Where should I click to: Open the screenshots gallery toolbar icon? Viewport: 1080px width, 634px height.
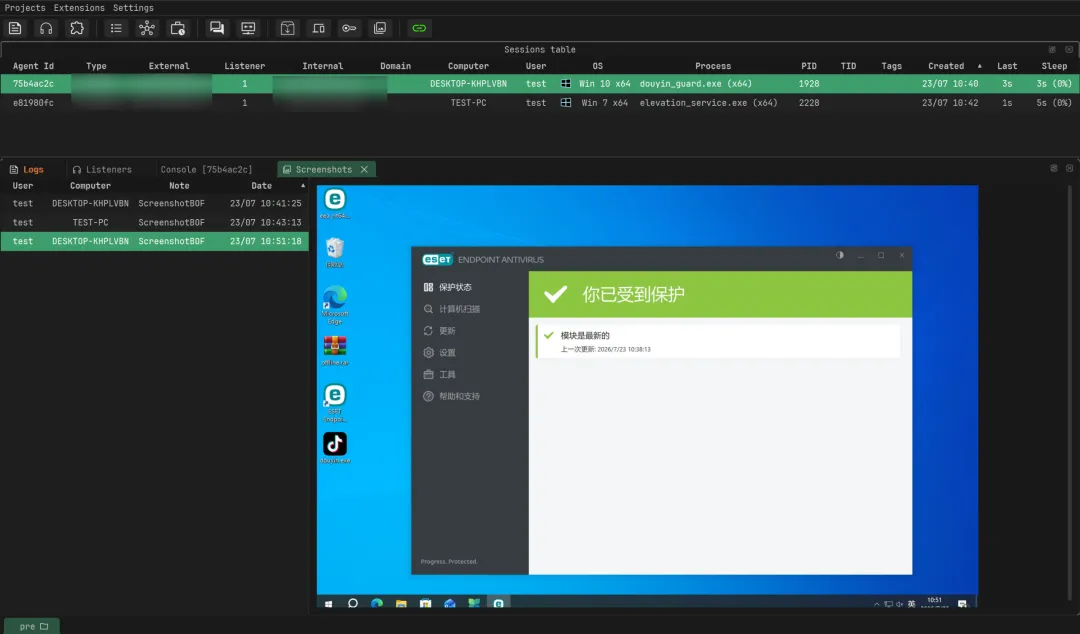coord(380,28)
